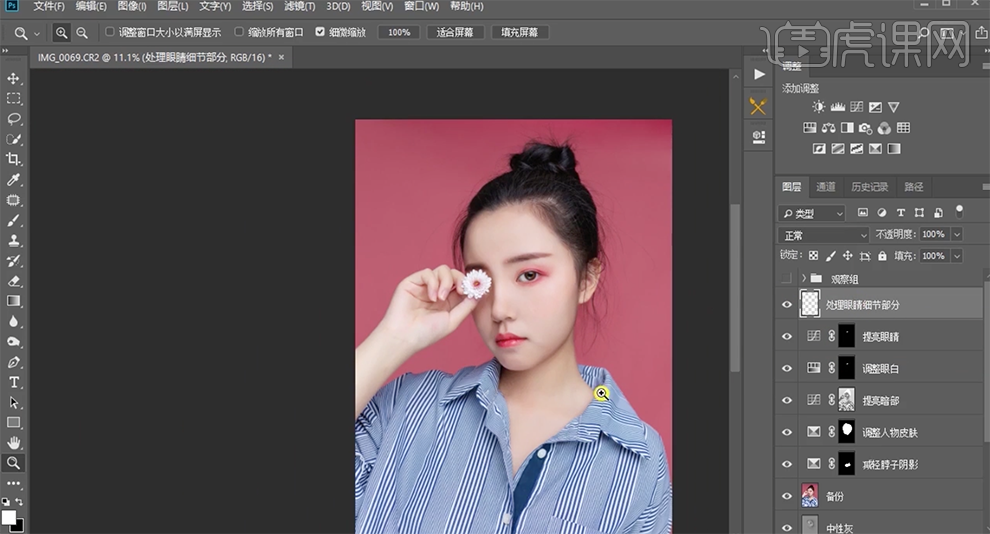Expand the 观察组 layer group
Screen dimensions: 990x534
click(803, 278)
